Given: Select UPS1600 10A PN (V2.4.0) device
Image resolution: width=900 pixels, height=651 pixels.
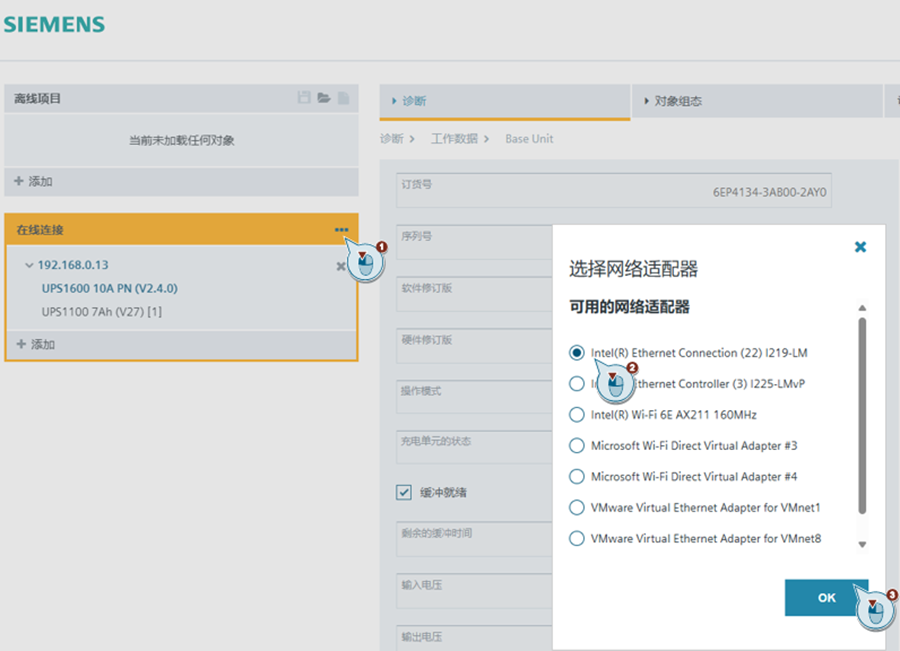Looking at the screenshot, I should coord(109,288).
